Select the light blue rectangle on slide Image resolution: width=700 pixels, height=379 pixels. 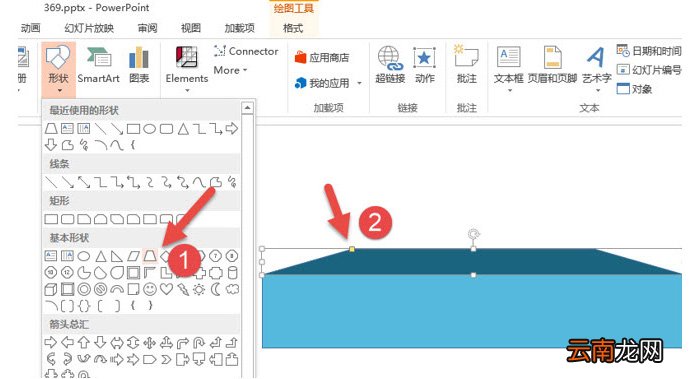click(x=471, y=311)
